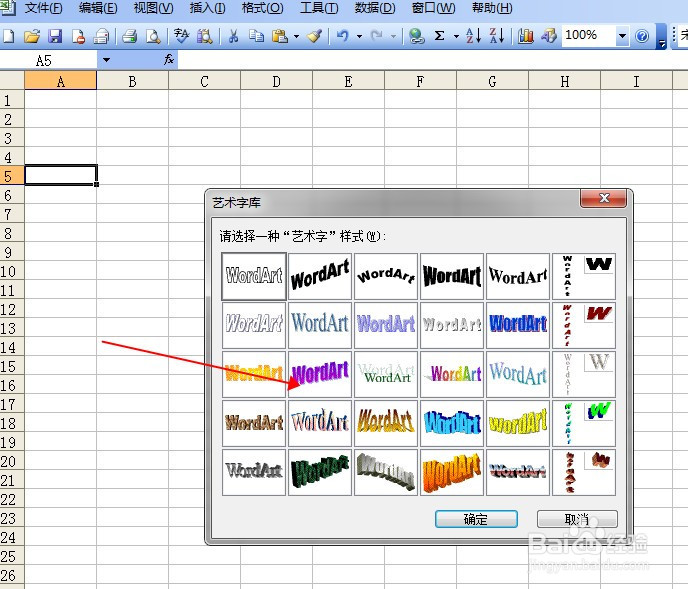Image resolution: width=688 pixels, height=589 pixels.
Task: Click the Permission icon next to Save
Action: (78, 36)
